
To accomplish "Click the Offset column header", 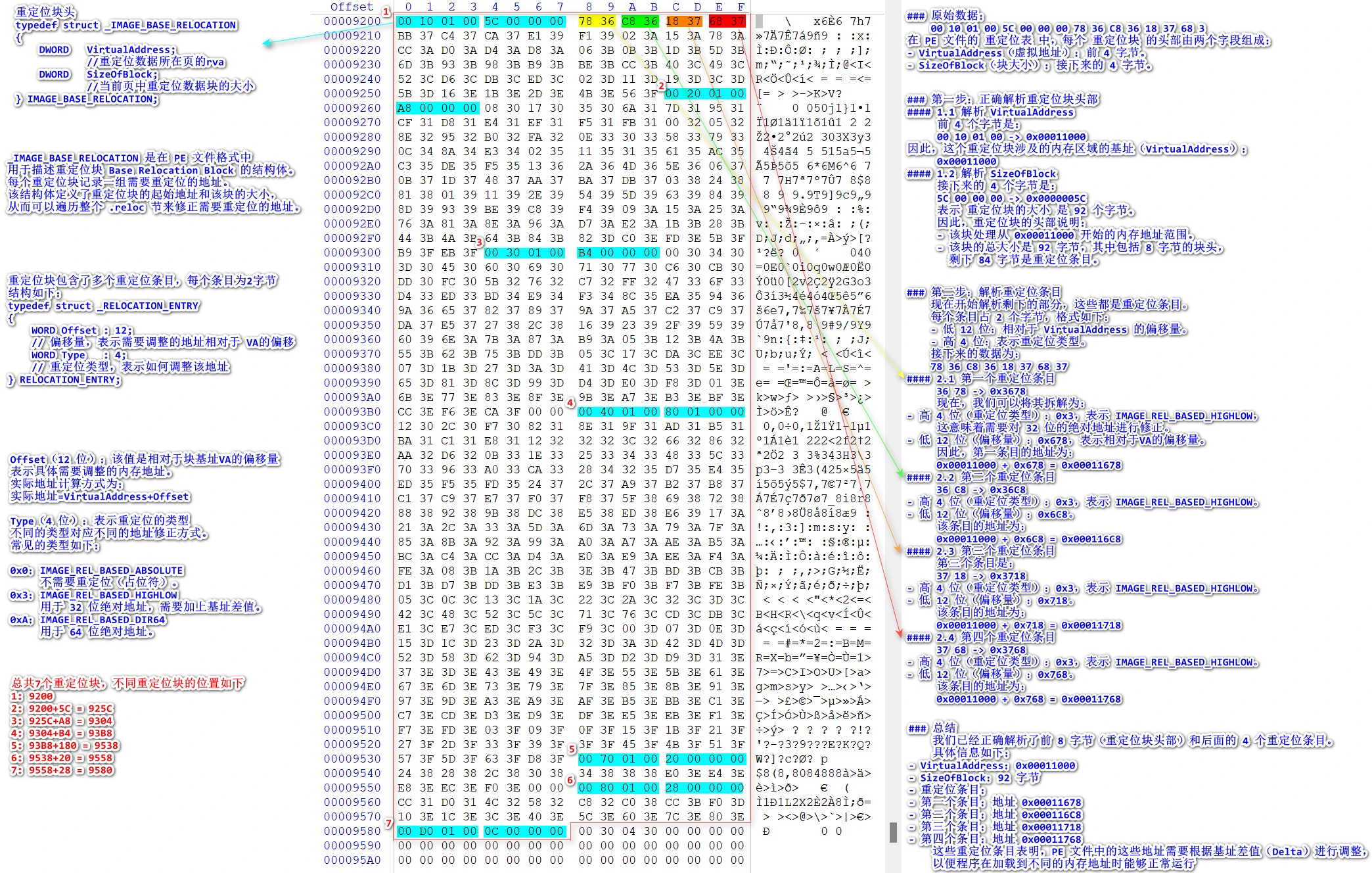I will 352,7.
